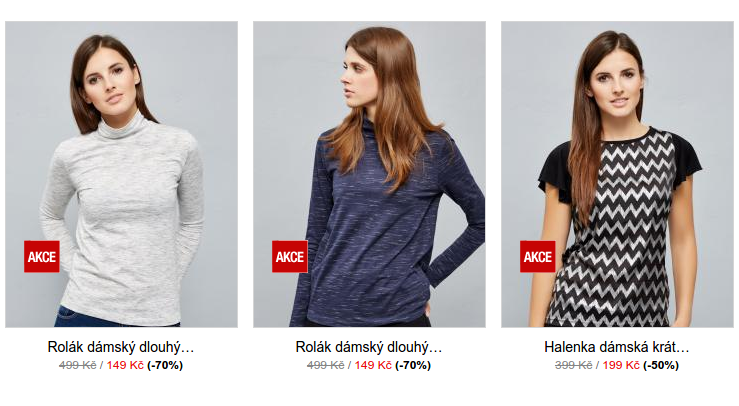Click the red 199 Kč sale price
739x406 pixels.
coord(621,365)
